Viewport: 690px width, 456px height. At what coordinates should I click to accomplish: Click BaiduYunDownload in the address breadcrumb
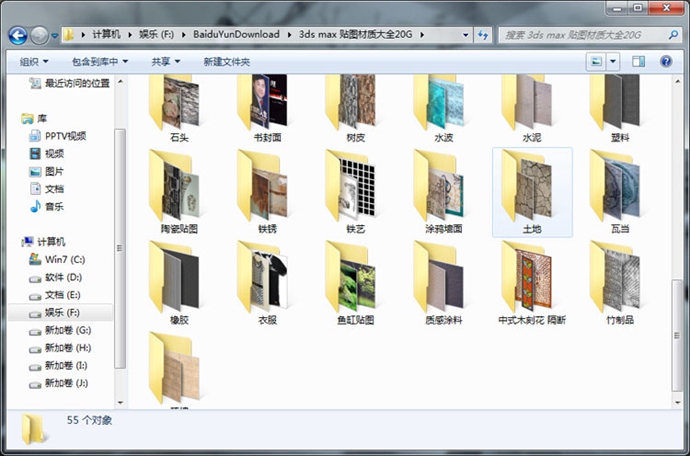(x=236, y=34)
